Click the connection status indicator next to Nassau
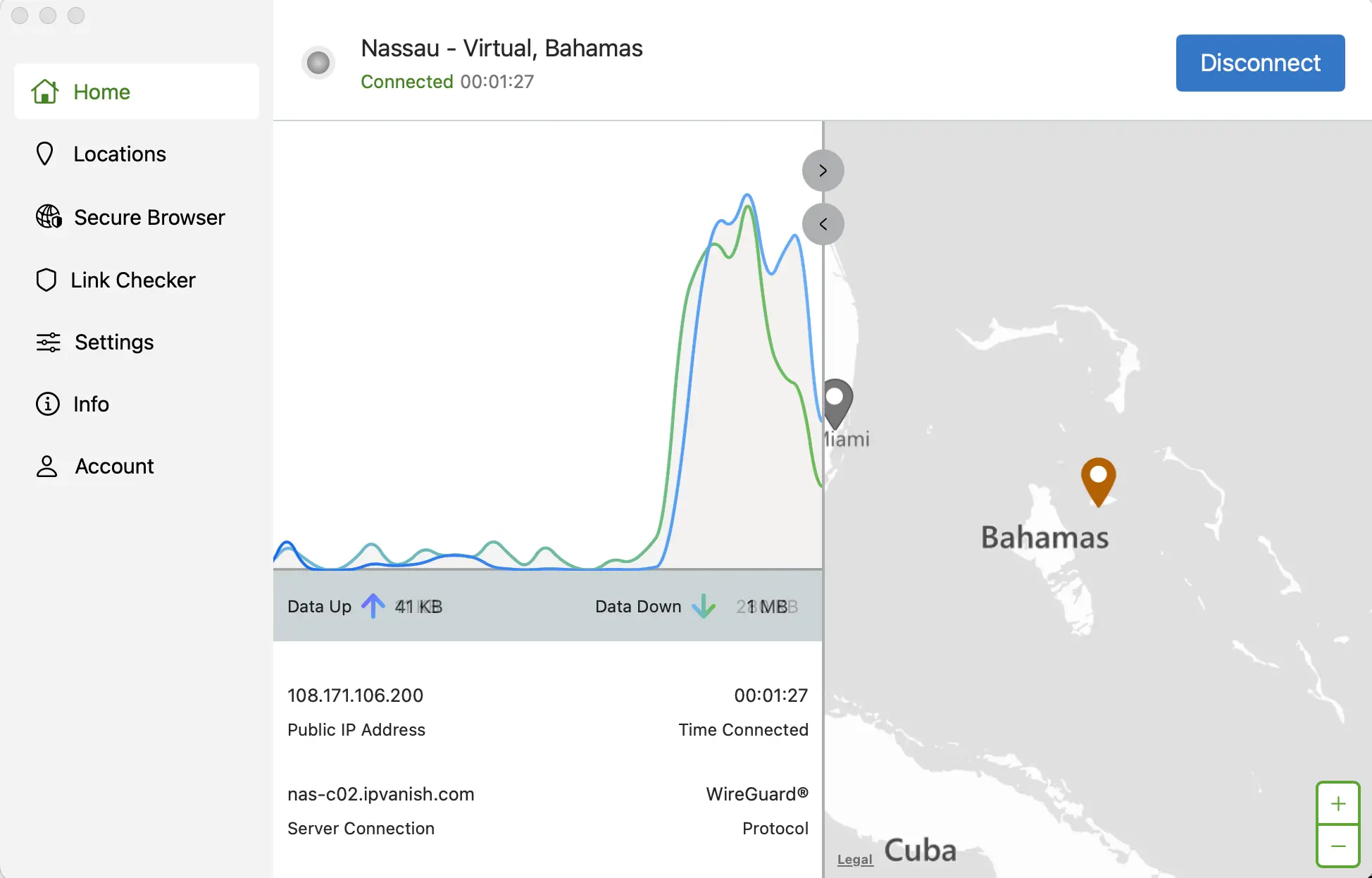The image size is (1372, 878). [318, 63]
